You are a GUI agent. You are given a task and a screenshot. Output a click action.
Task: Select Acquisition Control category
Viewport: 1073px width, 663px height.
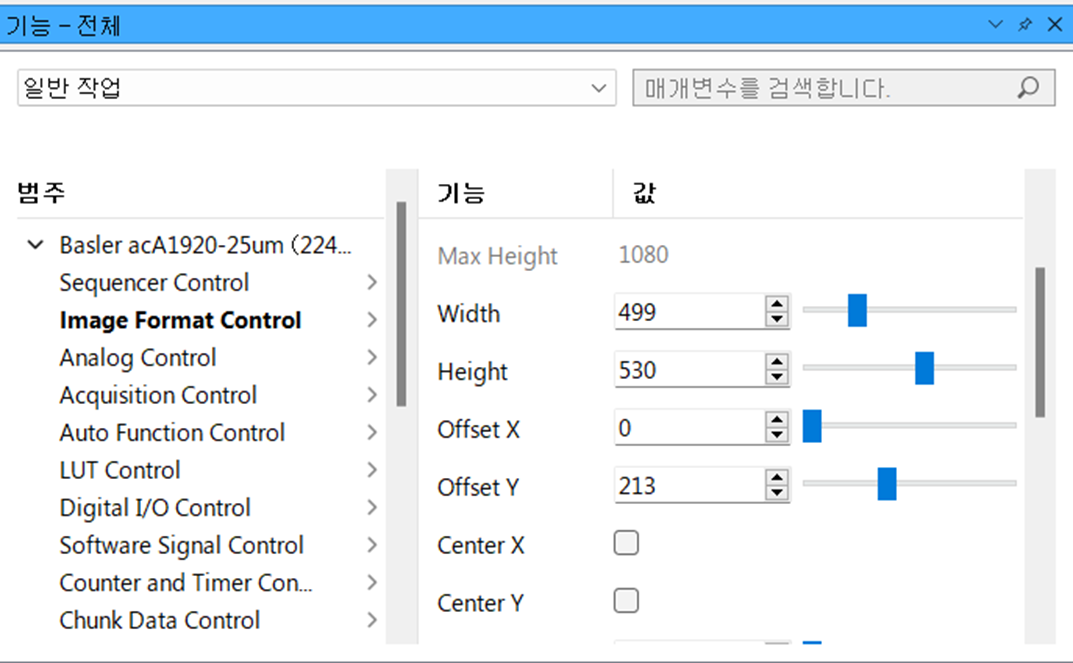coord(158,395)
